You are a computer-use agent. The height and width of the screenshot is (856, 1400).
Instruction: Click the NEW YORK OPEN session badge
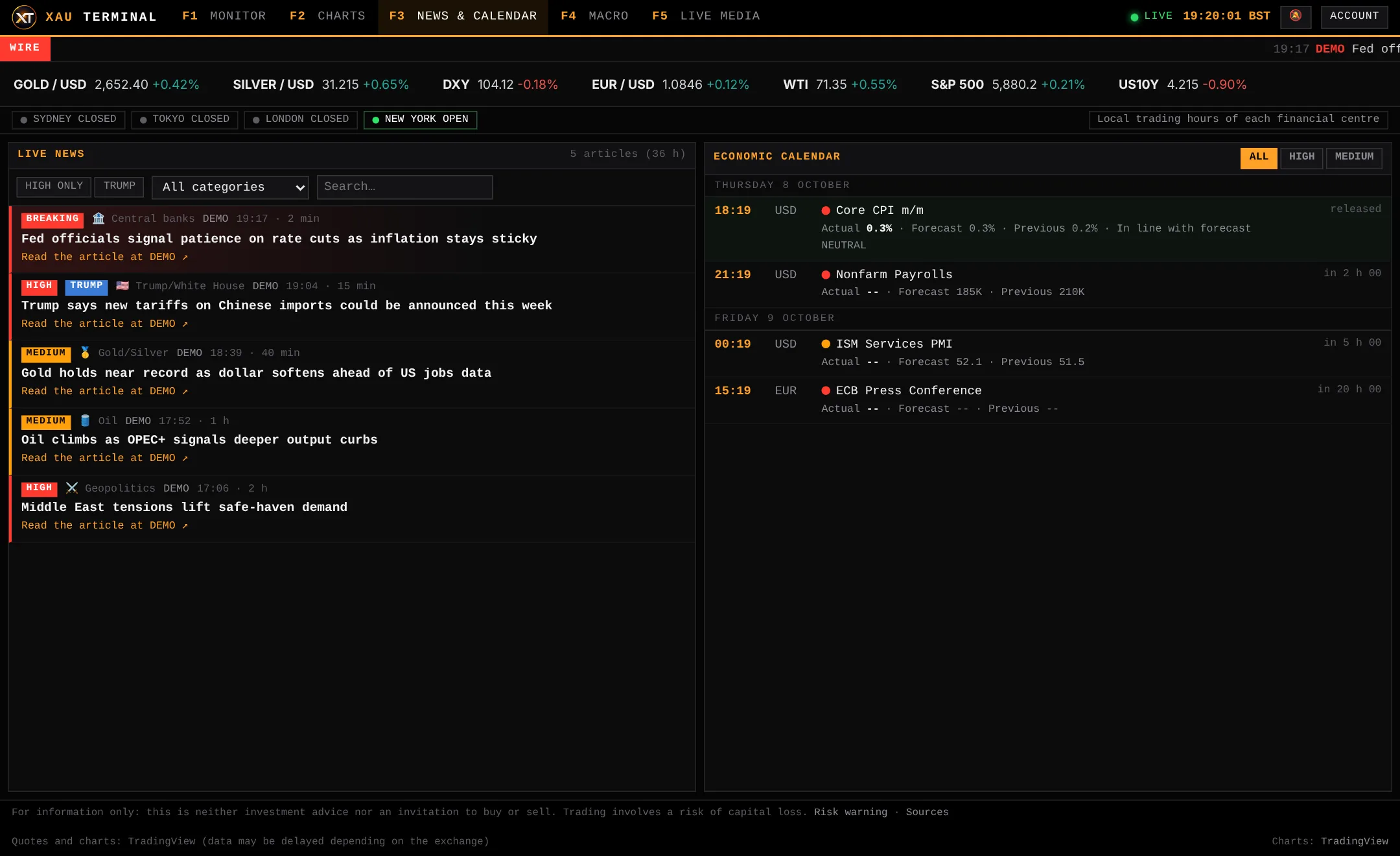point(420,120)
